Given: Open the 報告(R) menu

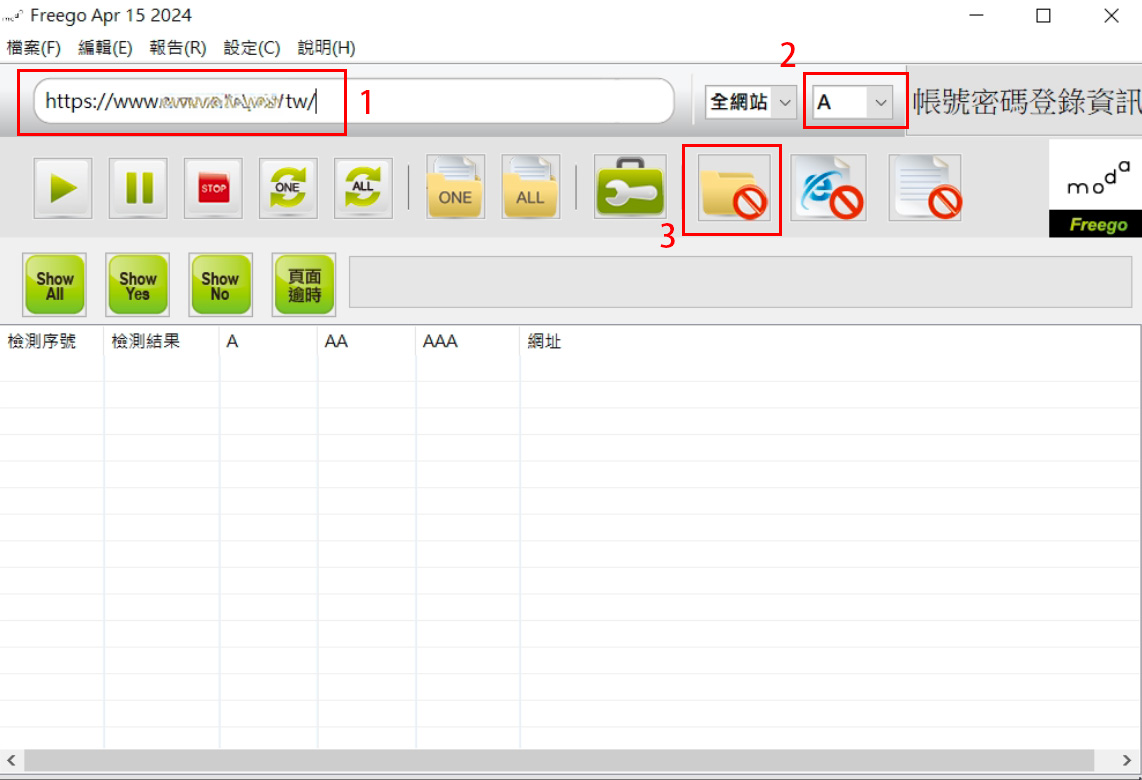Looking at the screenshot, I should (x=178, y=48).
